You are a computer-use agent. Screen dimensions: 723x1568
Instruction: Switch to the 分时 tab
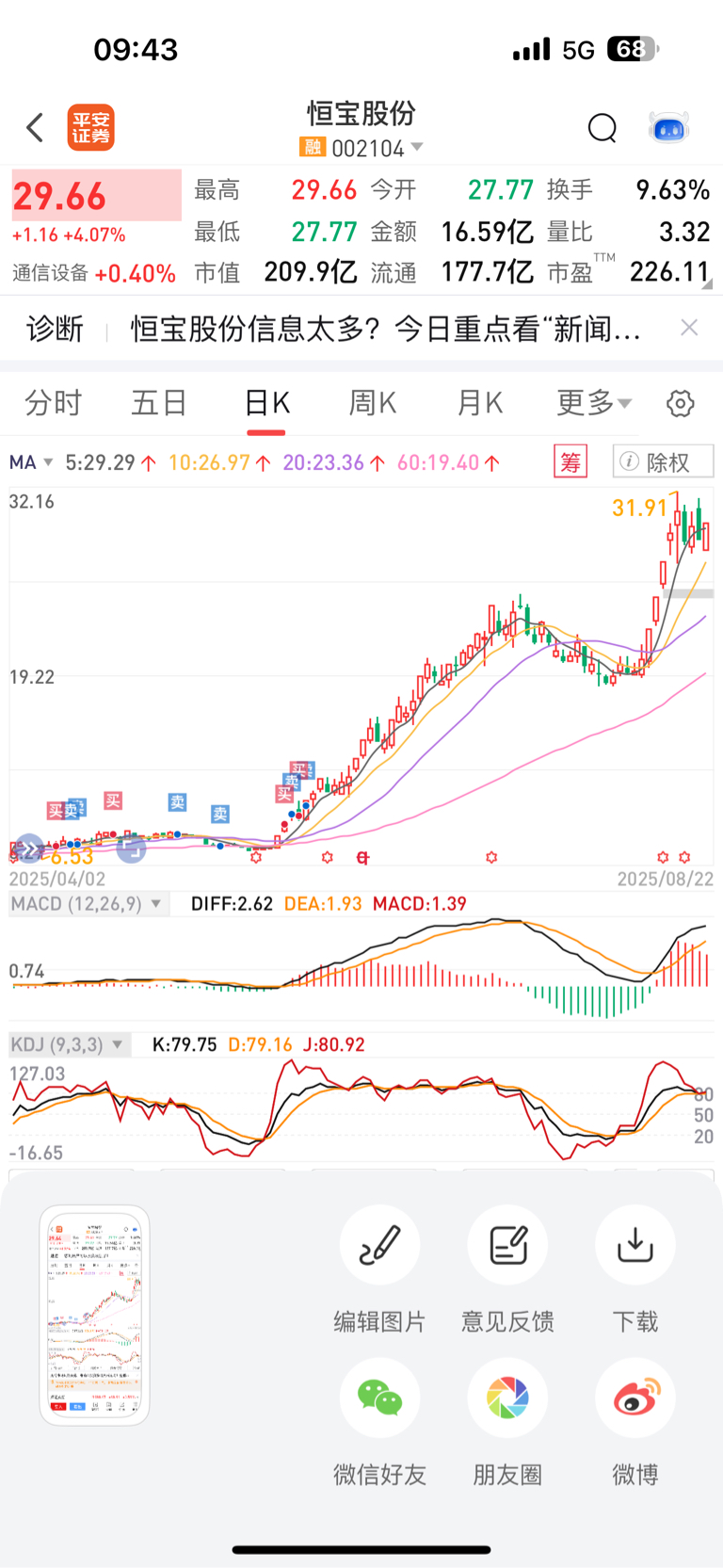[53, 403]
